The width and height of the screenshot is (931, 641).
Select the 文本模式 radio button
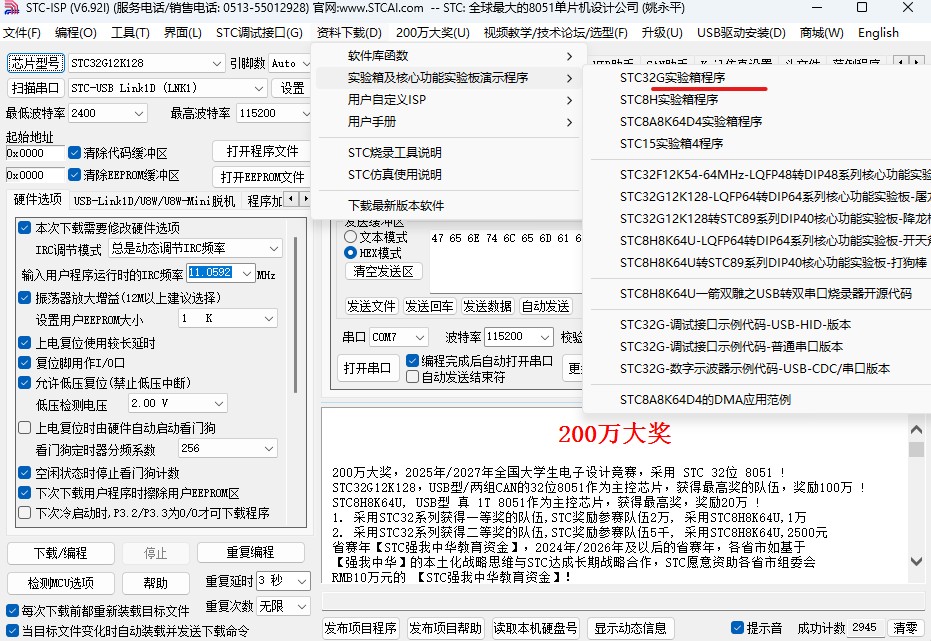(x=350, y=237)
